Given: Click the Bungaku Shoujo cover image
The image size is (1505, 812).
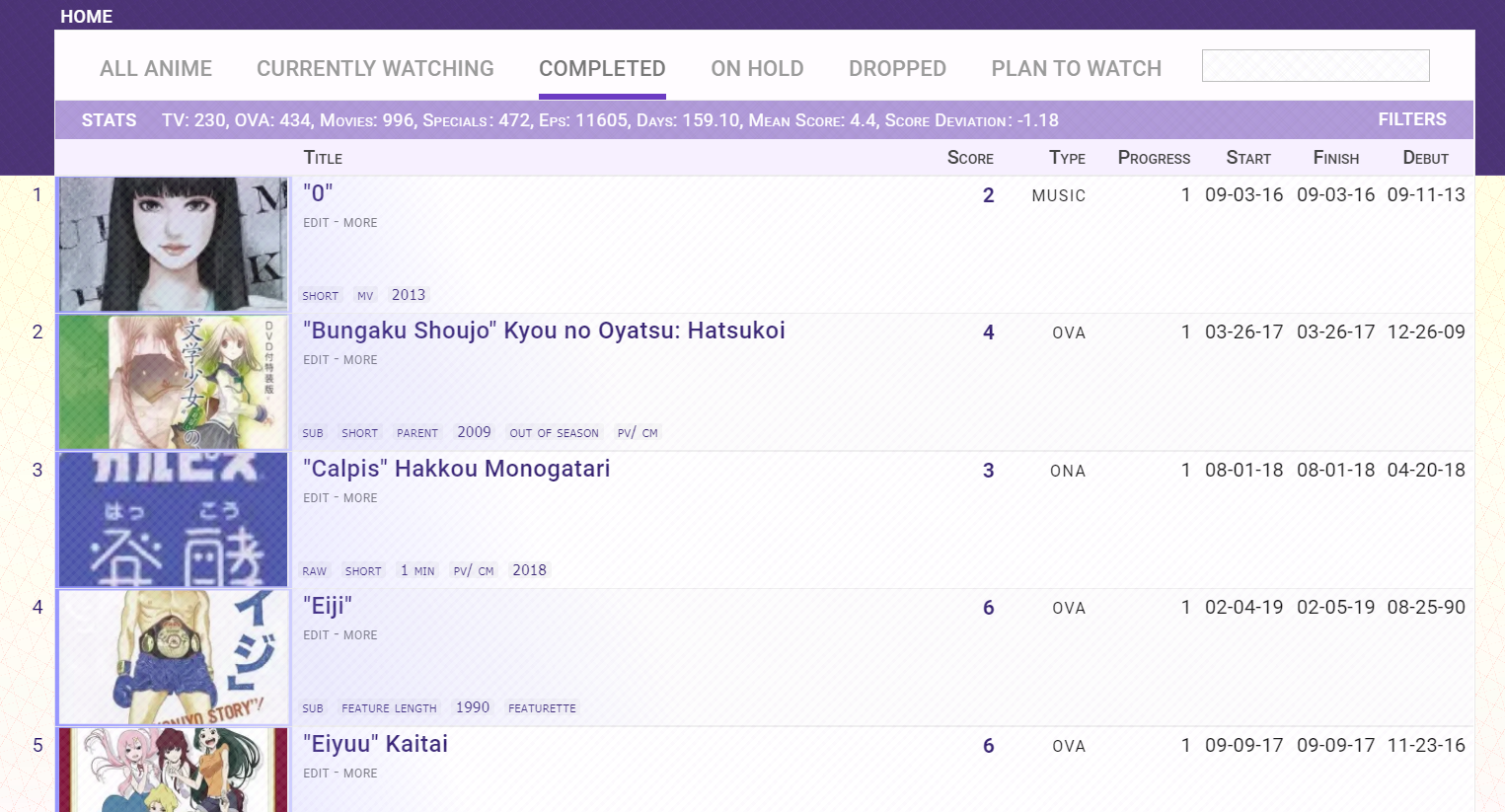Looking at the screenshot, I should point(174,383).
